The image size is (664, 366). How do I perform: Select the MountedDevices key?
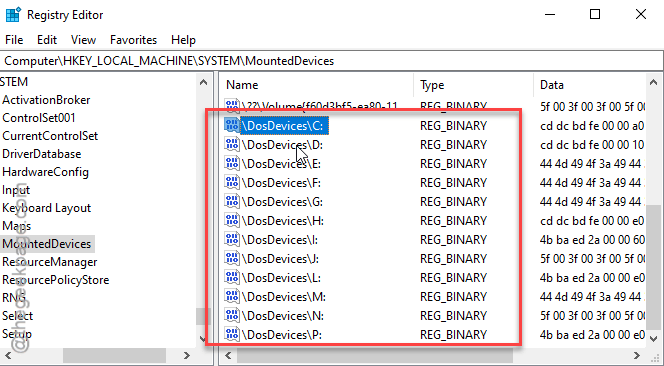pos(47,244)
